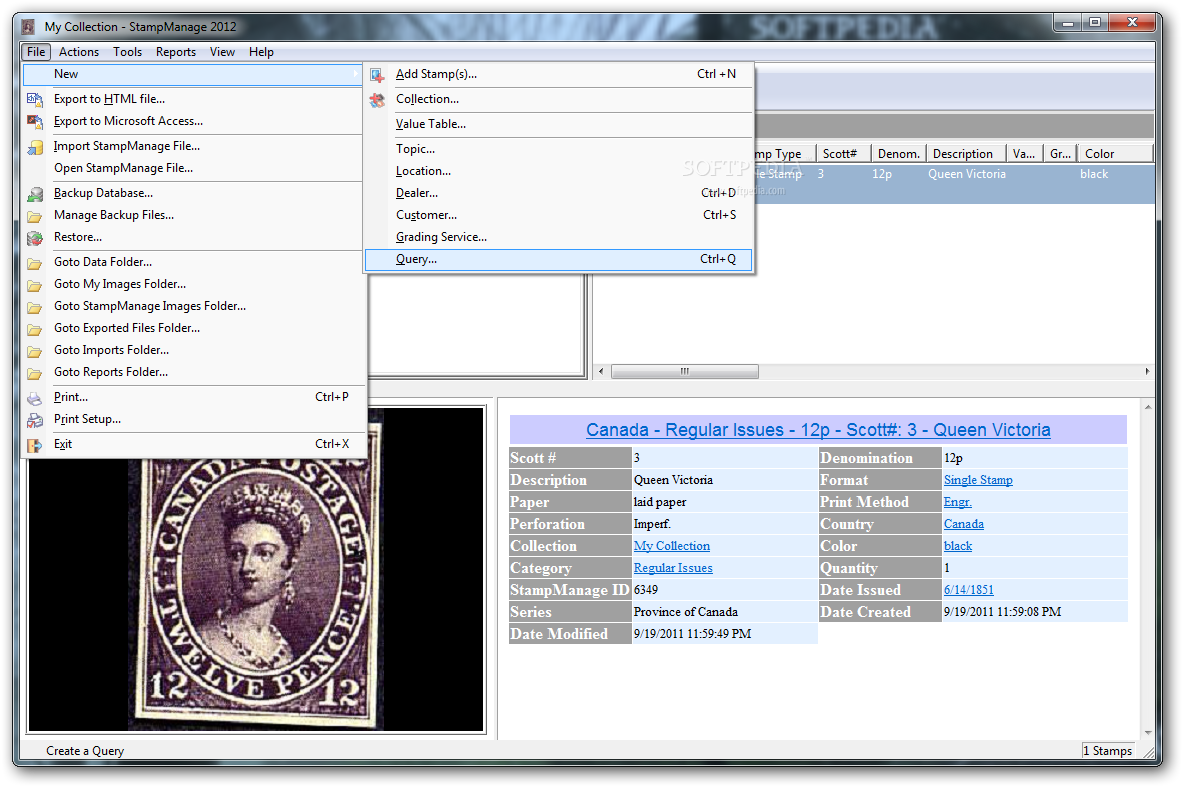Click the Collection icon in submenu
The height and width of the screenshot is (787, 1183).
tap(377, 100)
